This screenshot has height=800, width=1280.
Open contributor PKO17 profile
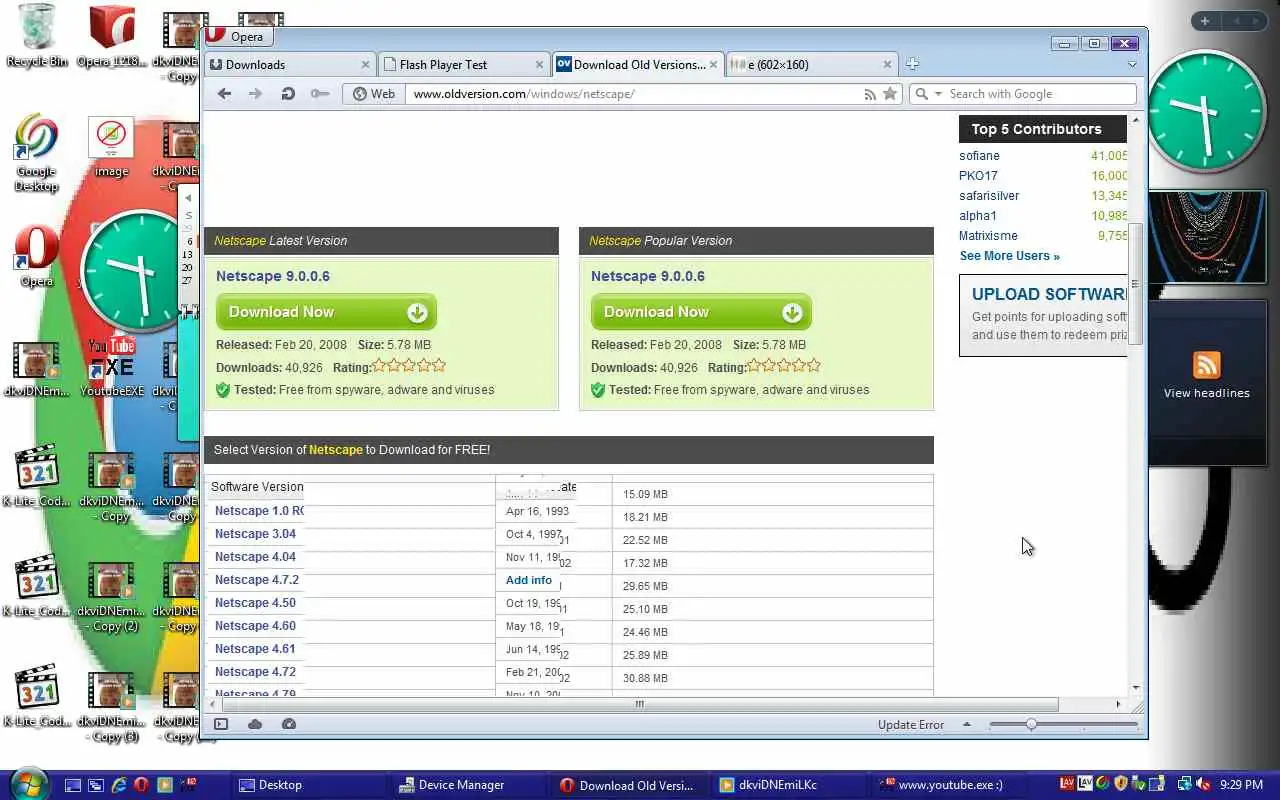pyautogui.click(x=978, y=176)
